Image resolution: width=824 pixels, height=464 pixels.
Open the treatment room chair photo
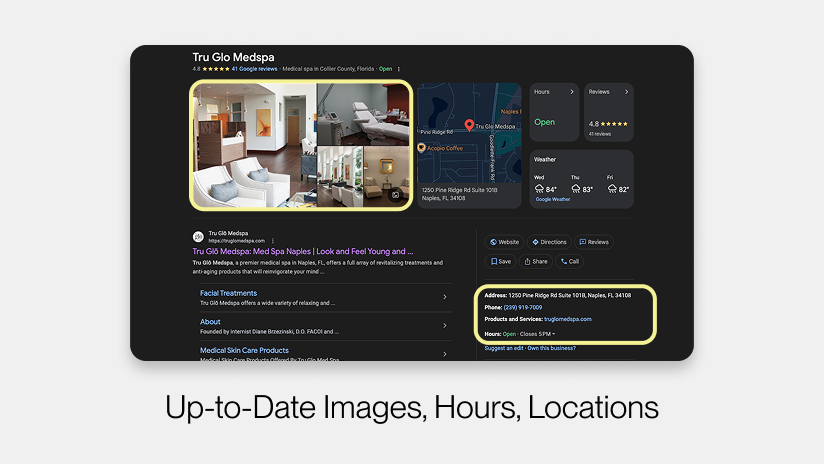click(363, 114)
